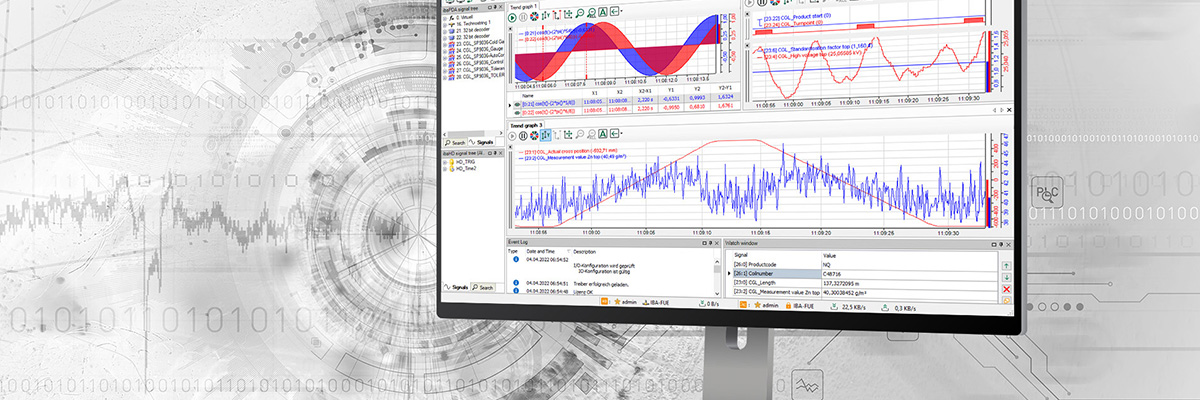The width and height of the screenshot is (1200, 400).
Task: Click the zoom out magnifier in Trend graph 3
Action: (580, 135)
